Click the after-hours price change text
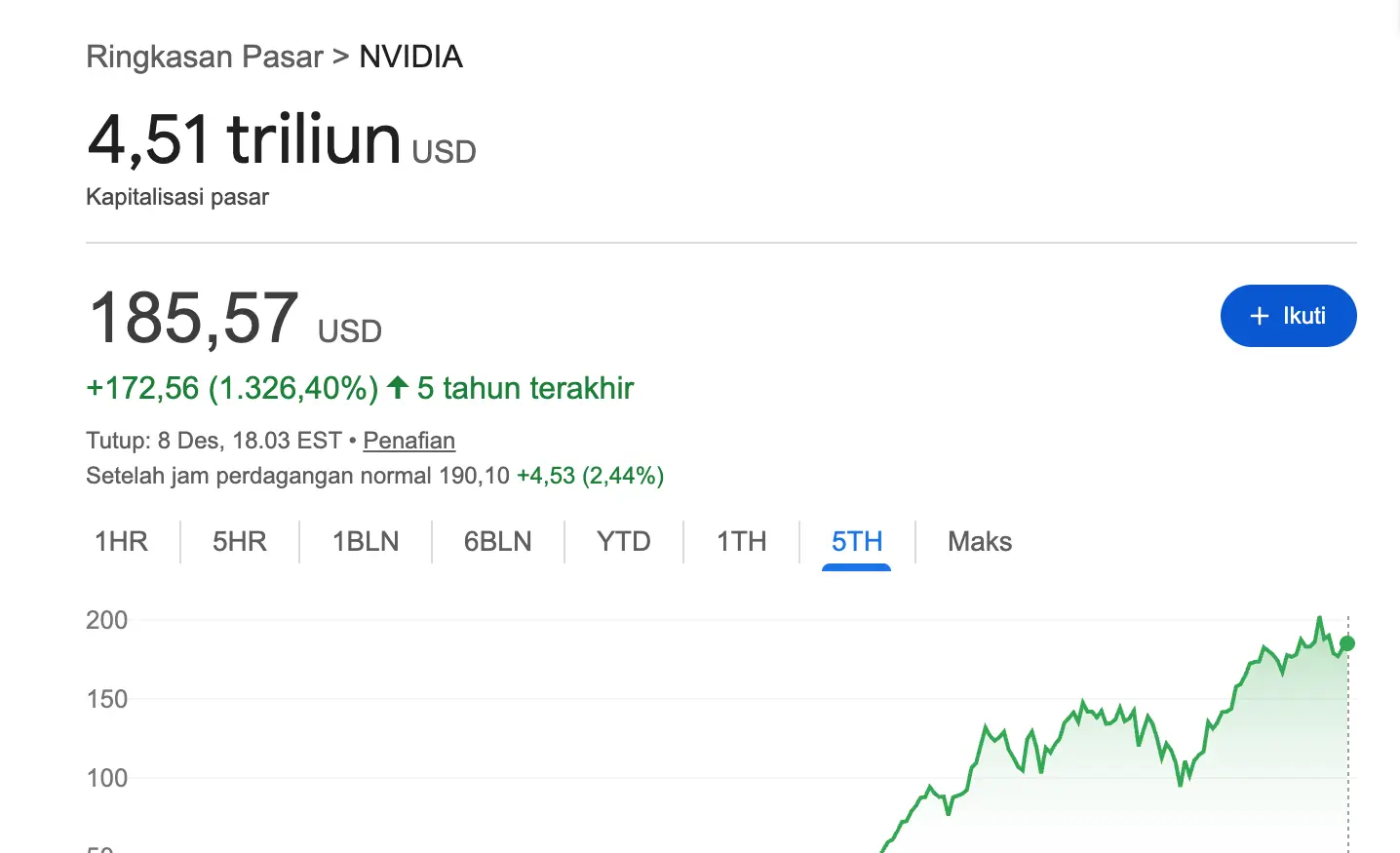This screenshot has height=853, width=1400. pos(589,476)
